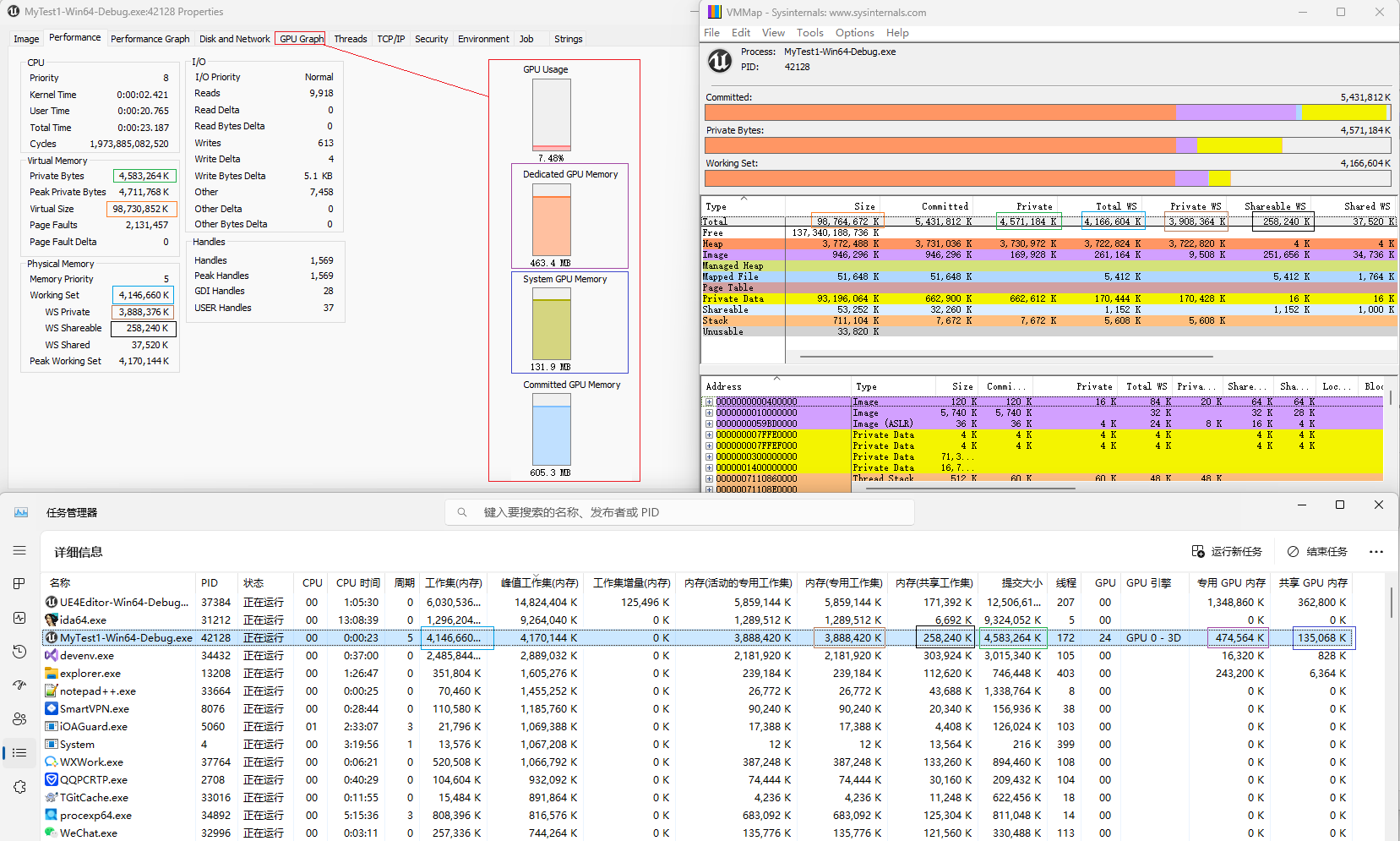Expand address 000000007FFEF000 in VMMap

tap(710, 445)
